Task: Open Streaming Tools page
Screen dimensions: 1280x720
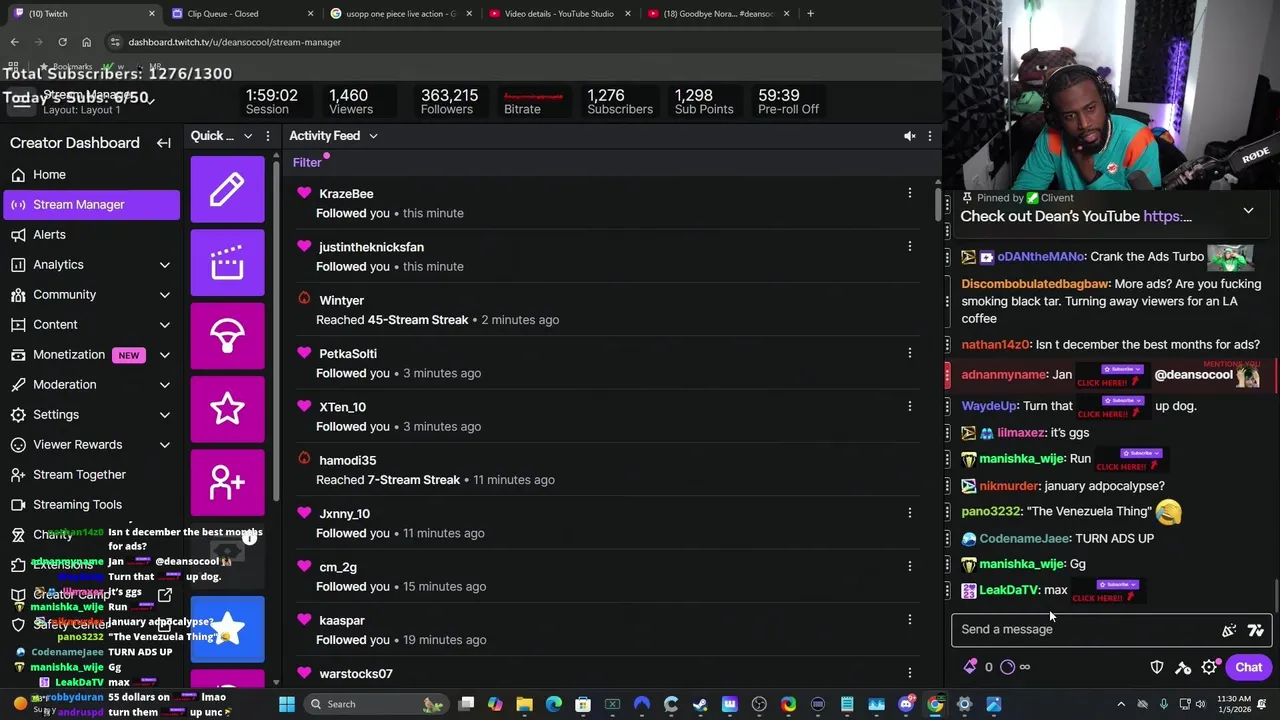Action: (91, 504)
